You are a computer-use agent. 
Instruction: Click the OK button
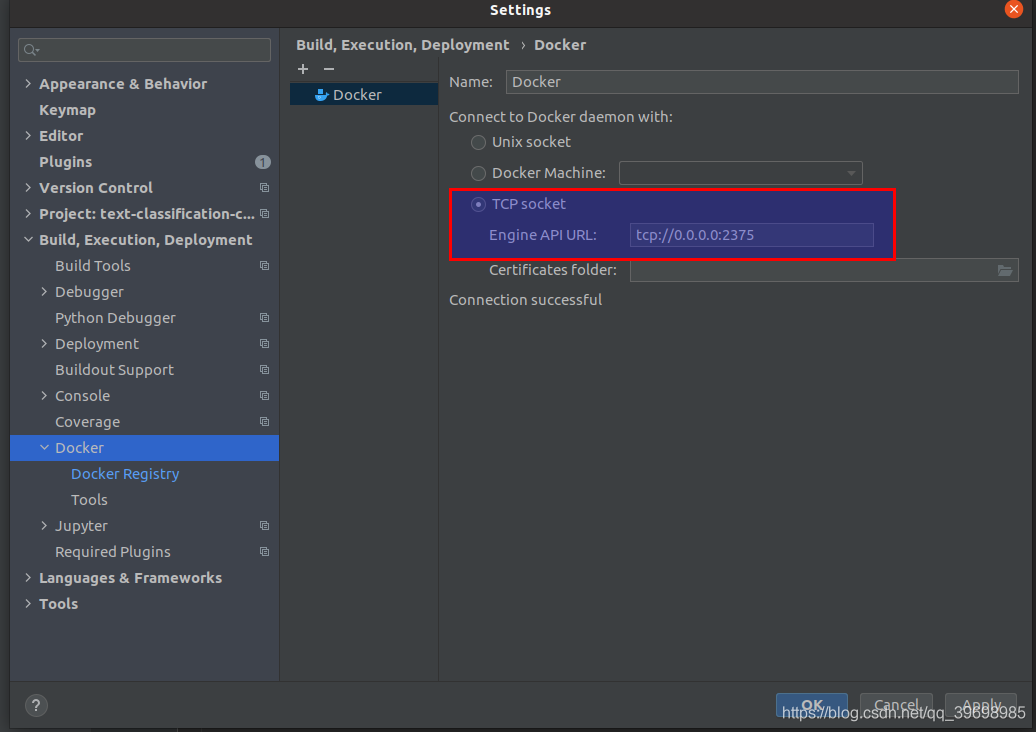pos(811,705)
